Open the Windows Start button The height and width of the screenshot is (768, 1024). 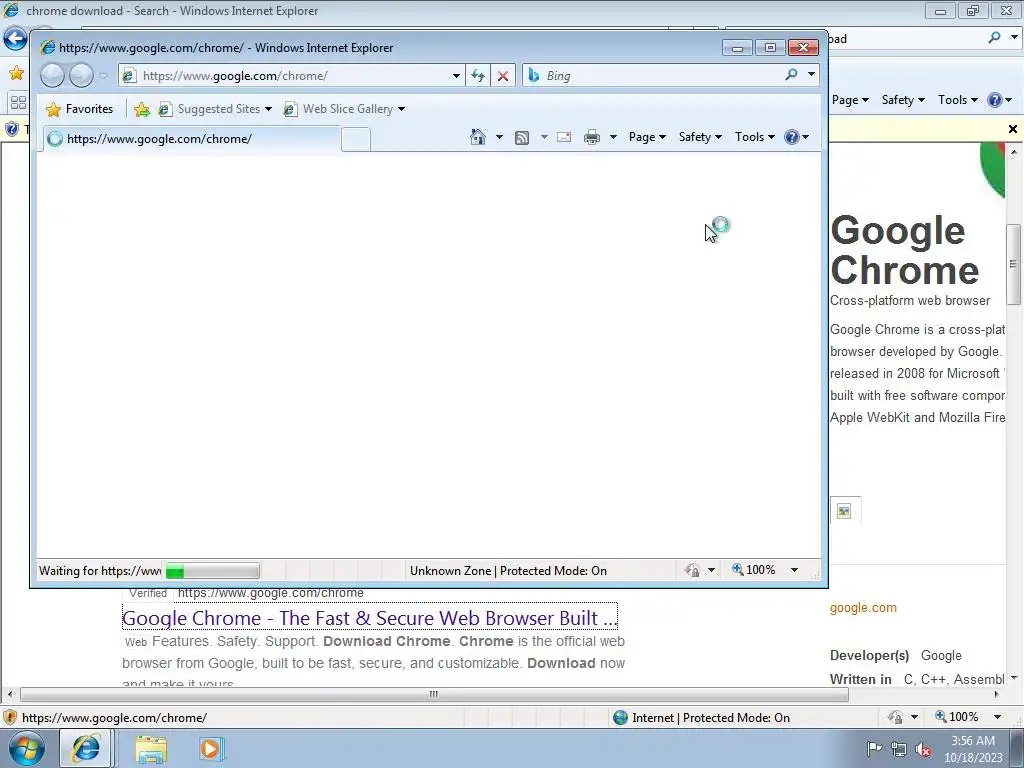point(27,748)
